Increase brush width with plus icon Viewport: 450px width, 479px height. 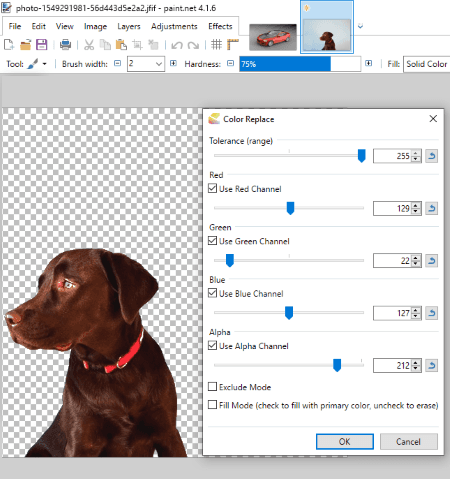pos(173,63)
